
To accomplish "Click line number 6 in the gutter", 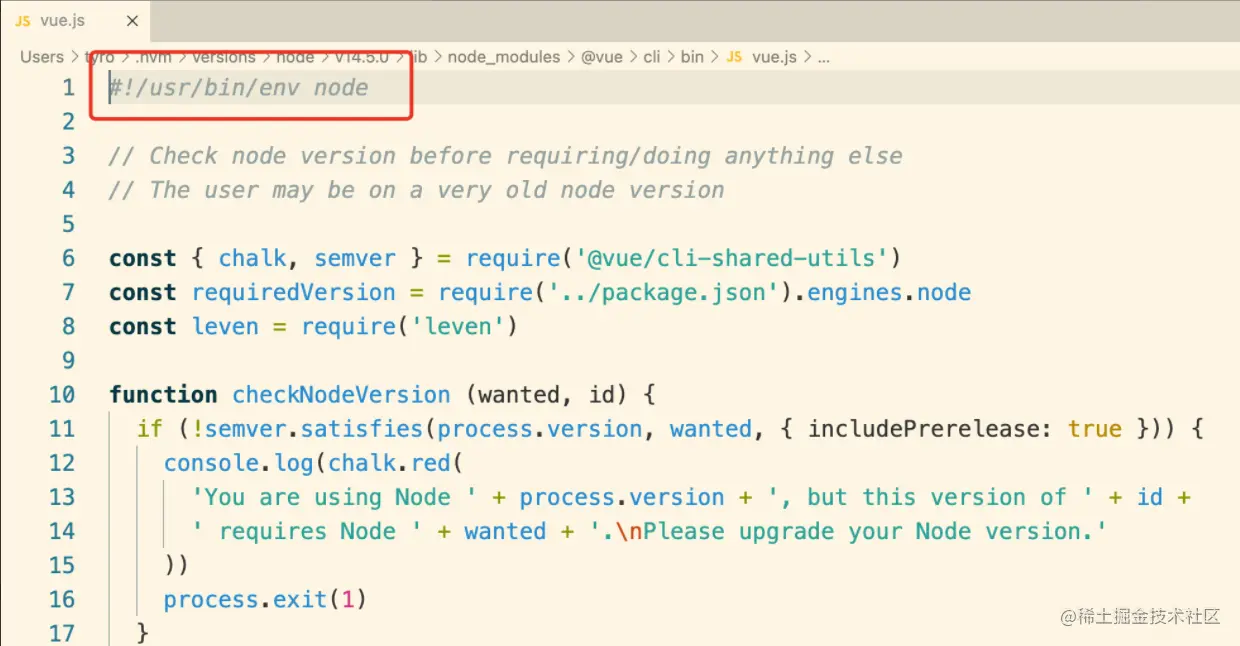I will [x=68, y=258].
